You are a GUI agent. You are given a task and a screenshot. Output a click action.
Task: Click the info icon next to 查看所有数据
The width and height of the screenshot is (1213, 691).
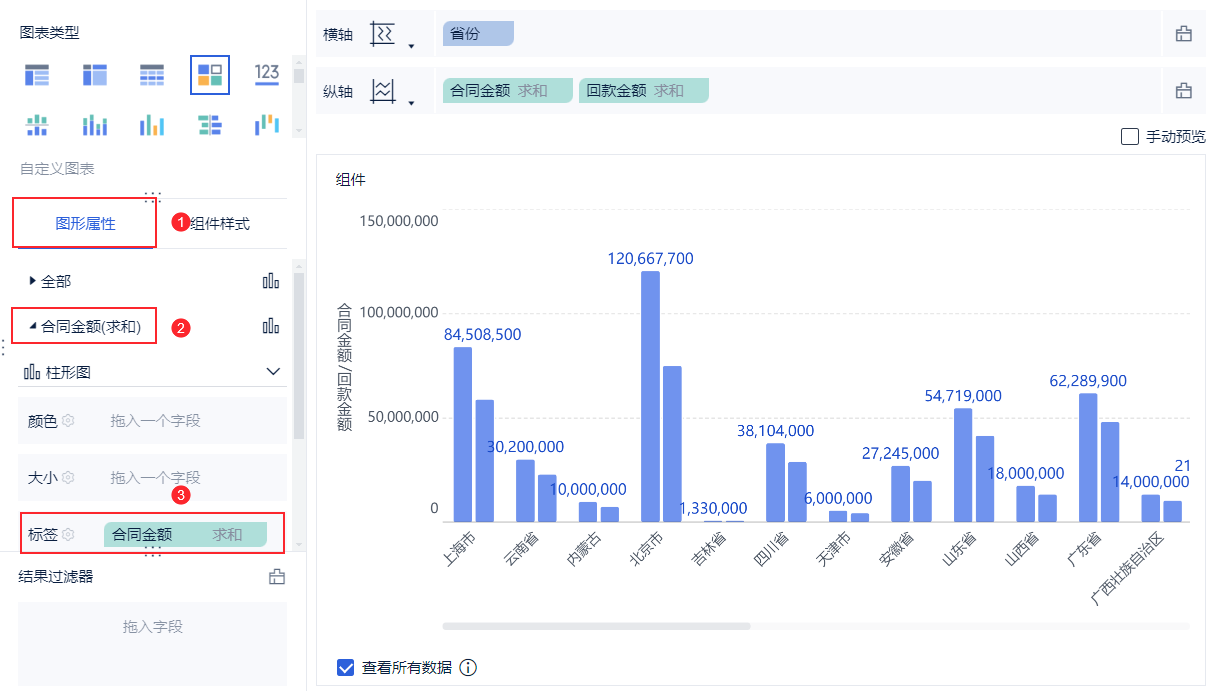(x=468, y=668)
